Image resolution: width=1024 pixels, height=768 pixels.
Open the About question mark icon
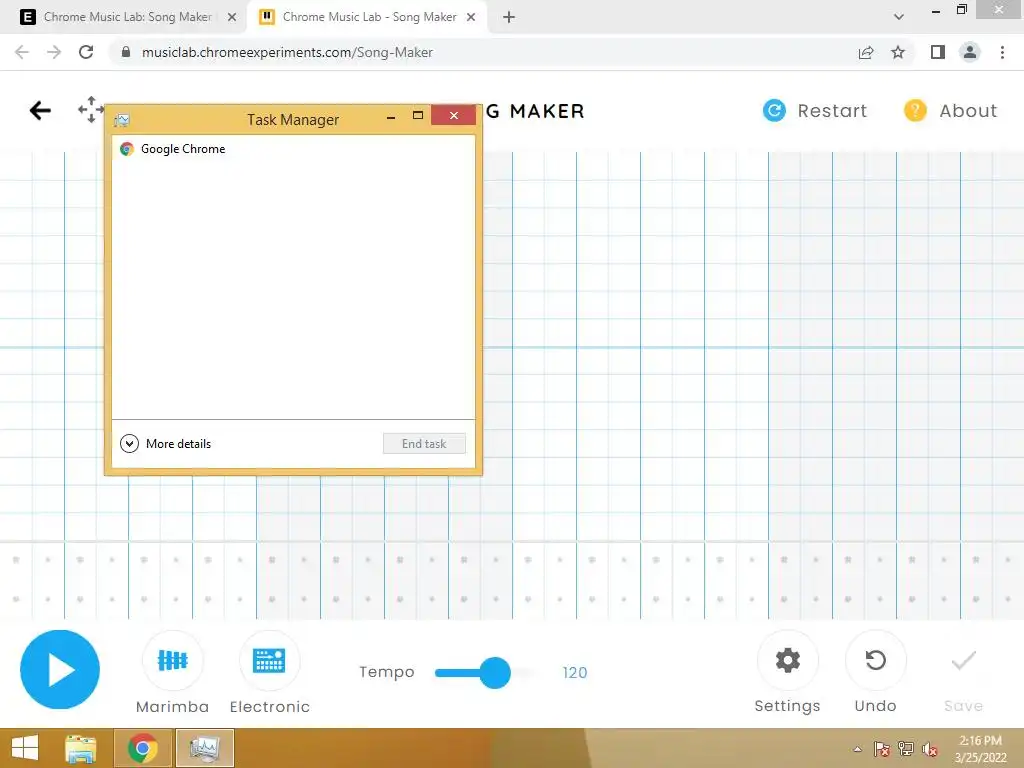click(915, 110)
